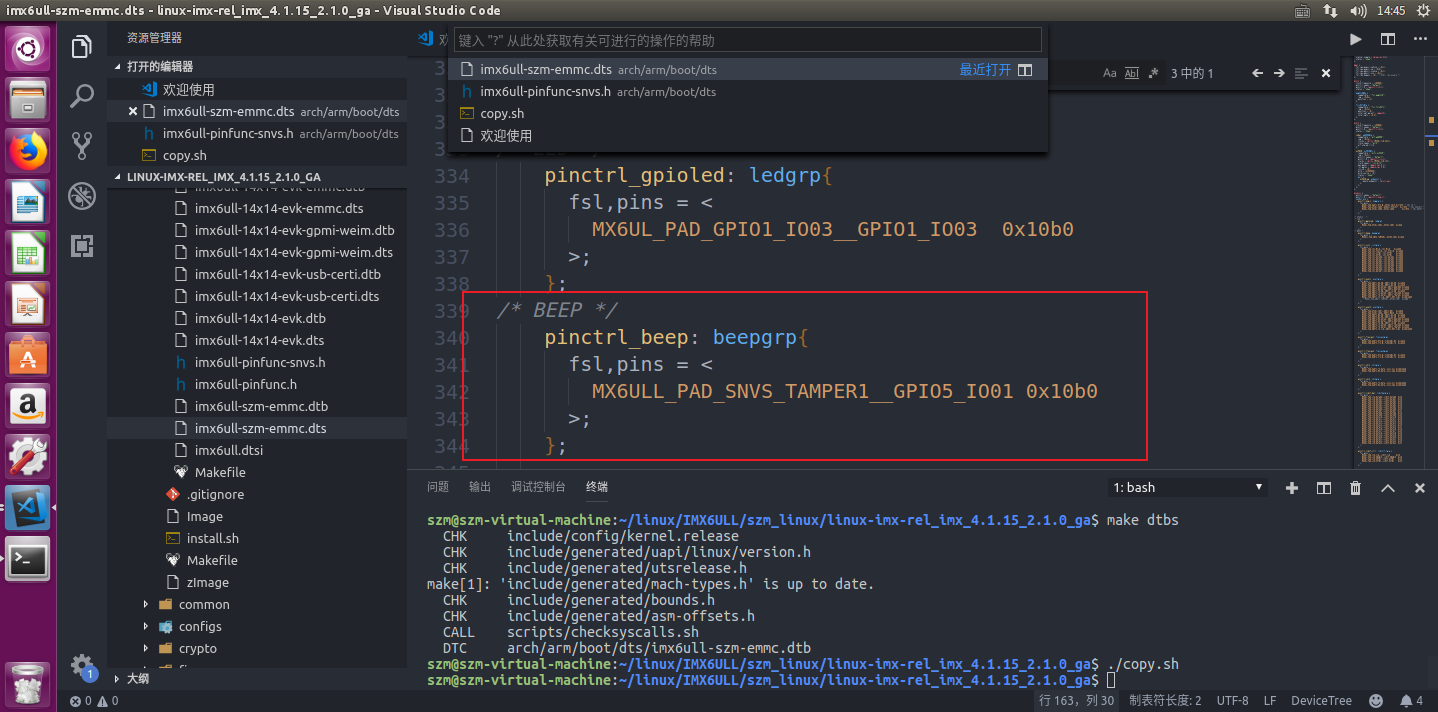Change indentation 制表符长度: 2

click(1165, 701)
